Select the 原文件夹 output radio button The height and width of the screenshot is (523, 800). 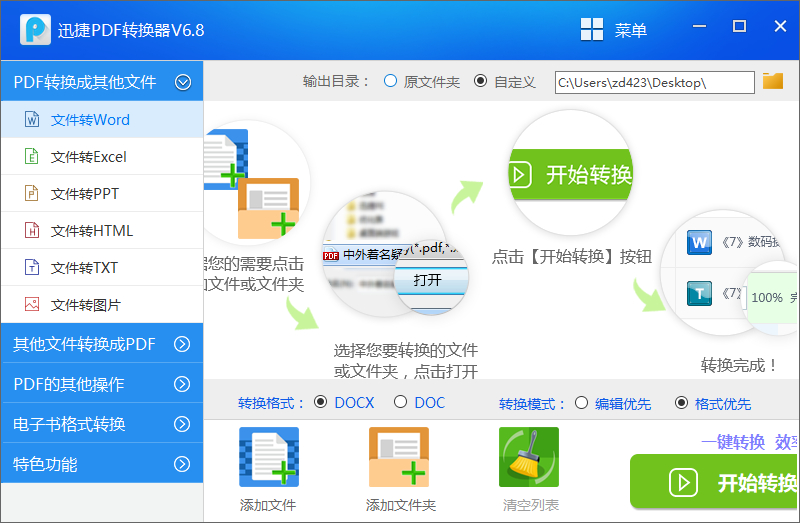pyautogui.click(x=390, y=81)
